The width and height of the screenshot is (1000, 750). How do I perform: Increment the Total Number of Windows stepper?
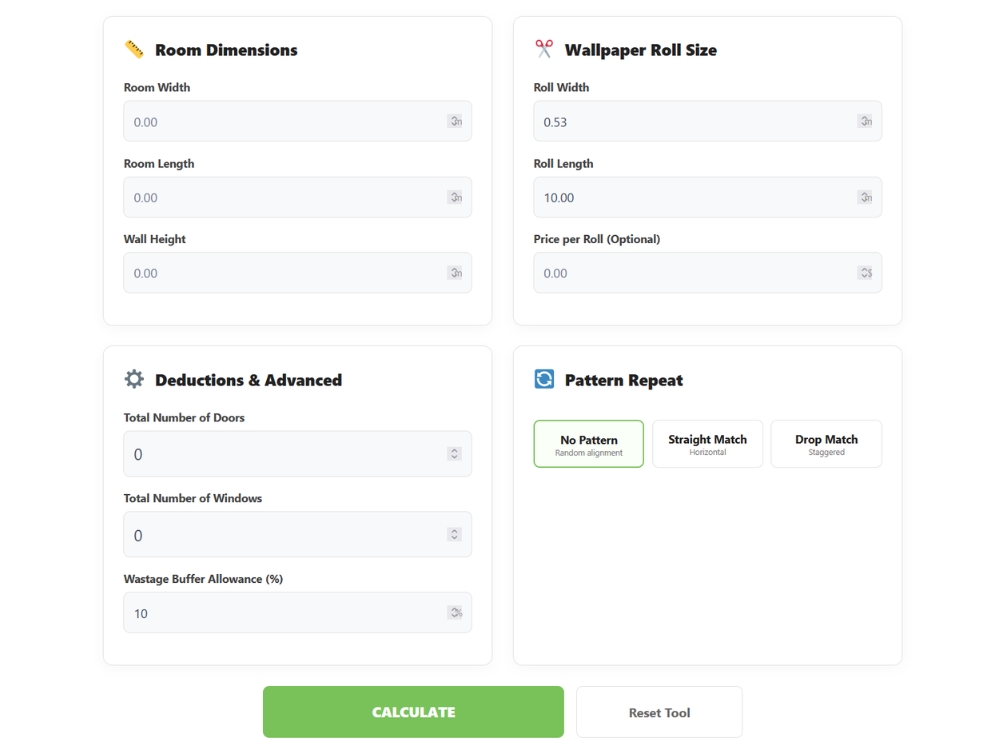[456, 530]
